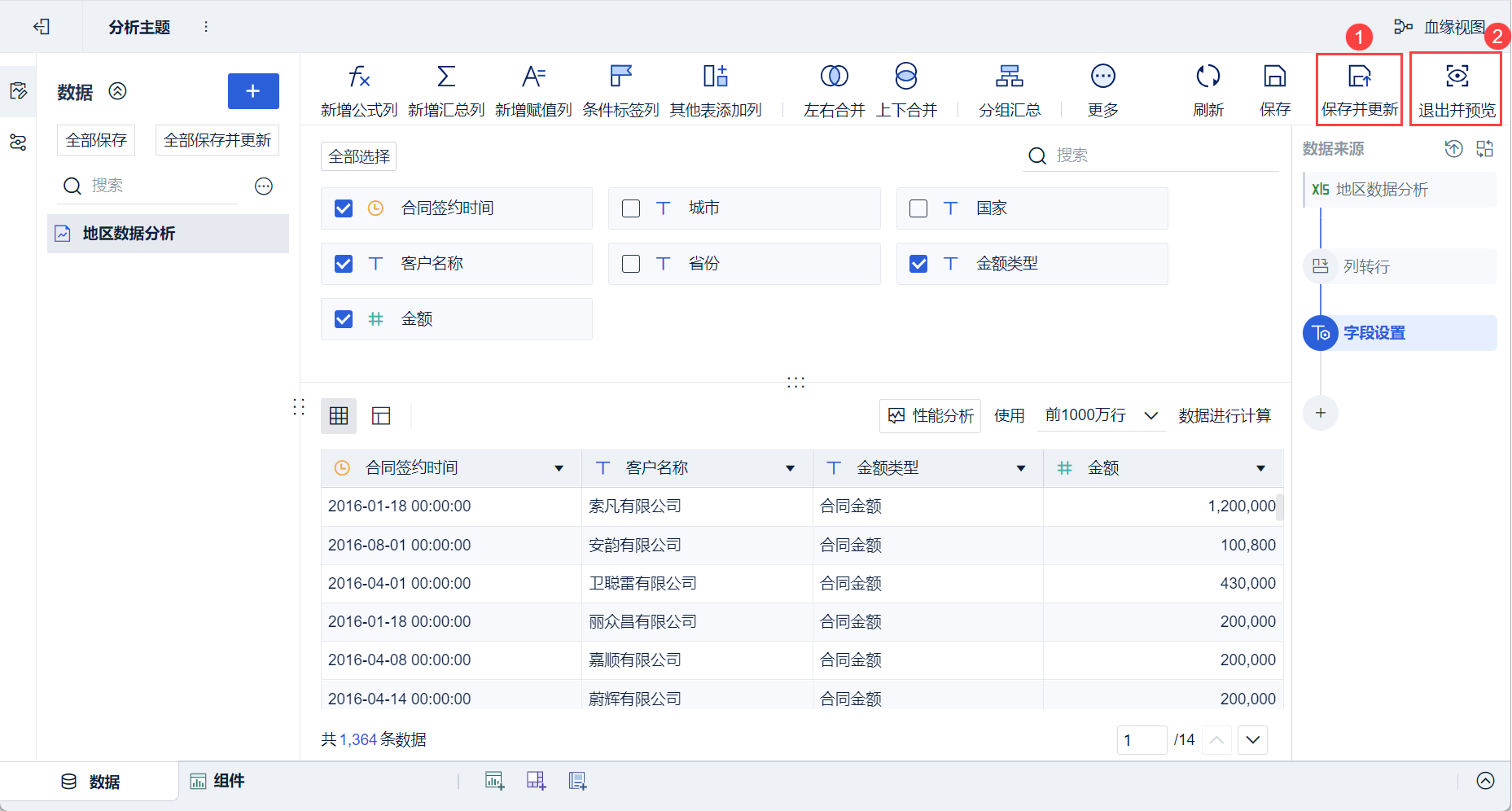Uncheck the 客户名称 field checkbox
This screenshot has height=811, width=1512.
pos(344,264)
